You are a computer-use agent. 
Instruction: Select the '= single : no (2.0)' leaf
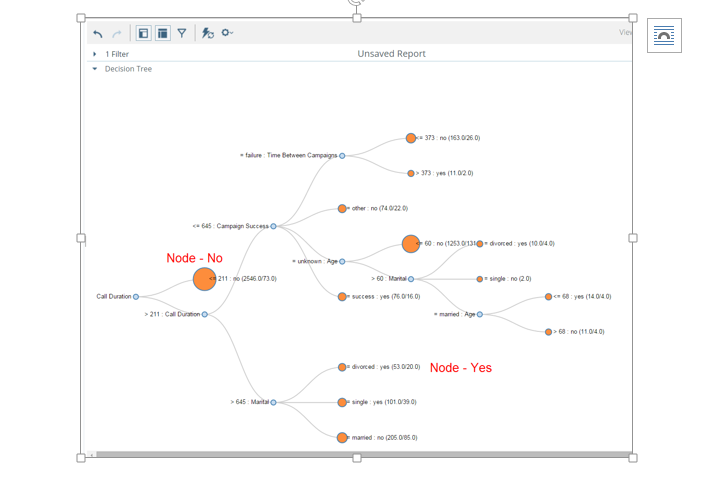coord(480,279)
